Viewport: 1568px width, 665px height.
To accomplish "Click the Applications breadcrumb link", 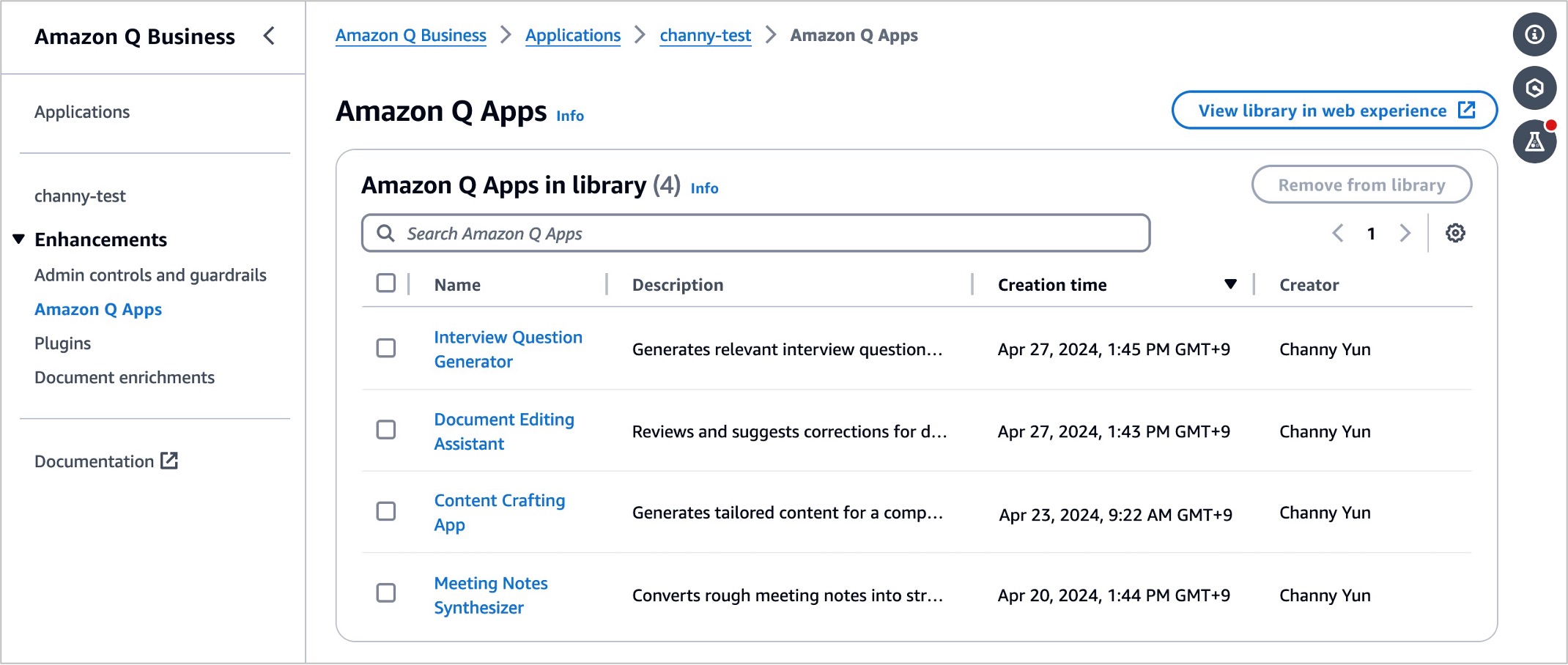I will 572,35.
